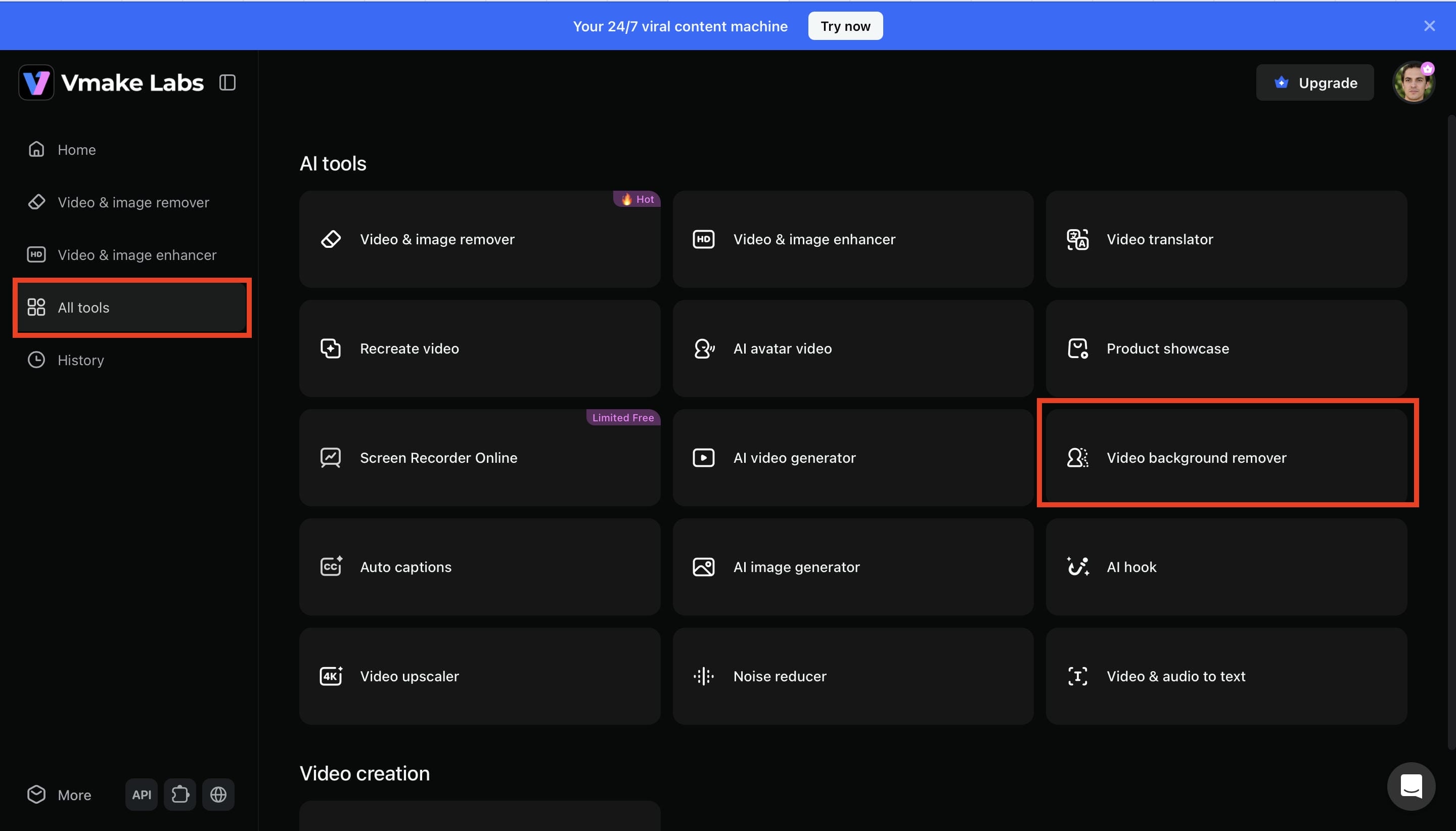The image size is (1456, 831).
Task: Click the Upgrade button
Action: tap(1314, 83)
